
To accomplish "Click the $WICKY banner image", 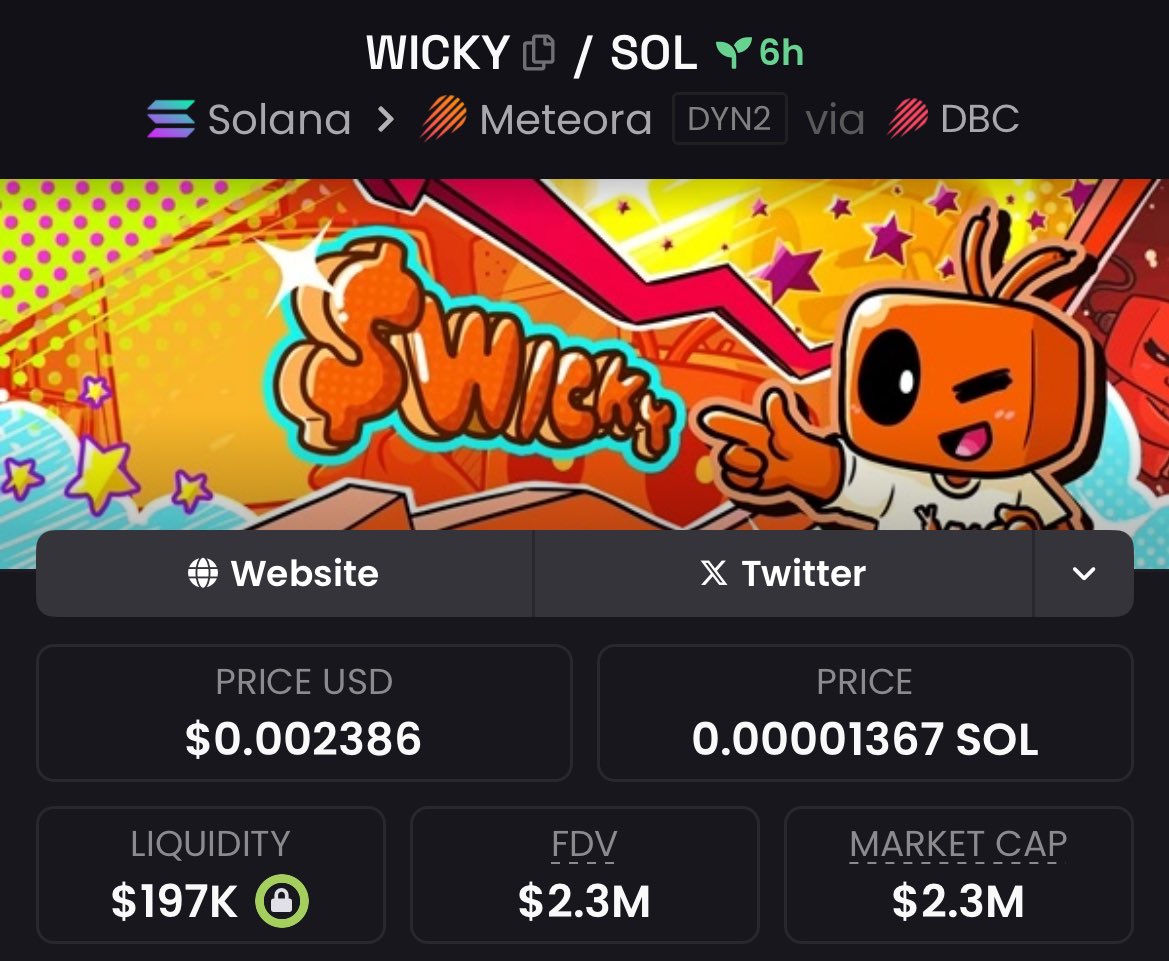I will 584,355.
